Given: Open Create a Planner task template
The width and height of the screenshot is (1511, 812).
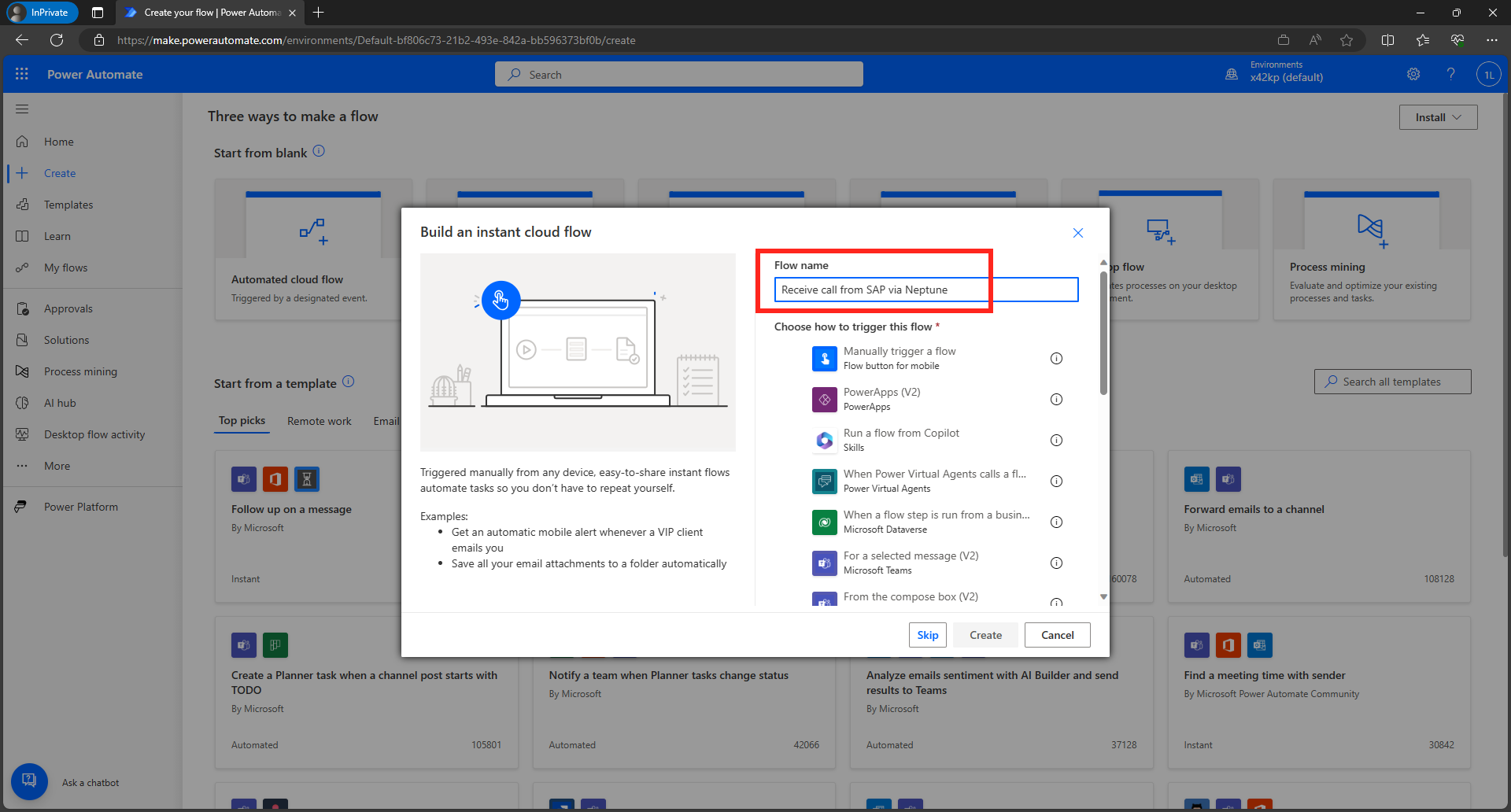Looking at the screenshot, I should pyautogui.click(x=367, y=692).
